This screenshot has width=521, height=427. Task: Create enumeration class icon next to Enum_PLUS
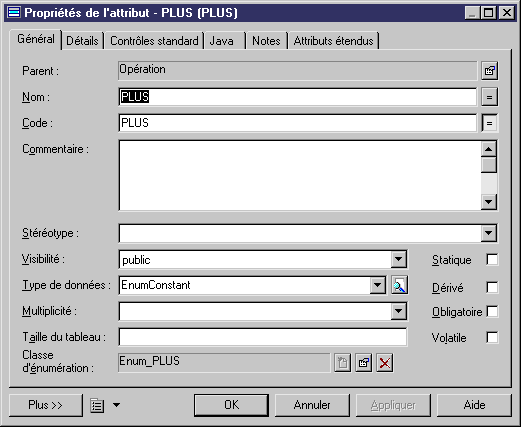pos(343,363)
